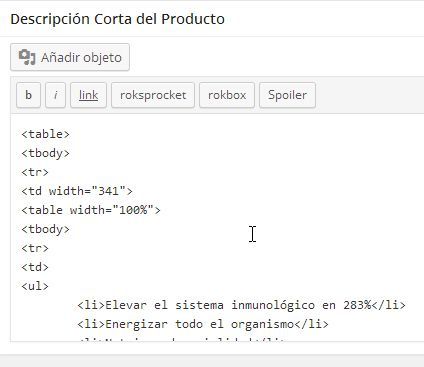Image resolution: width=424 pixels, height=367 pixels.
Task: Click the table width="100%" line
Action: (91, 210)
